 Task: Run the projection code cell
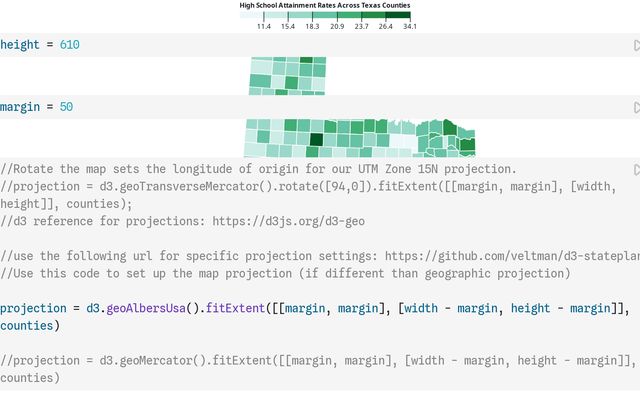(x=636, y=169)
